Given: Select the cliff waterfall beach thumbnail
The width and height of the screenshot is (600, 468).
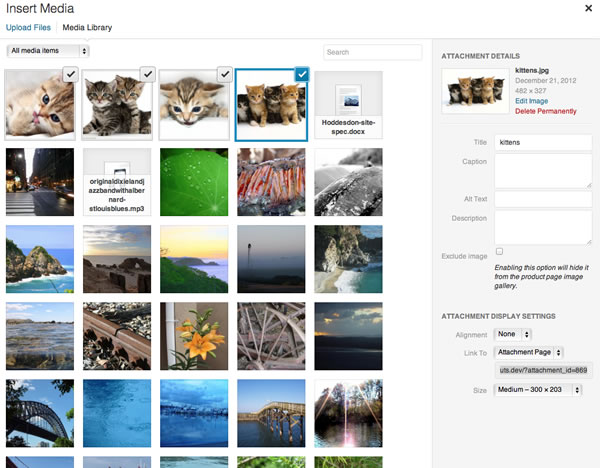Looking at the screenshot, I should (x=348, y=259).
